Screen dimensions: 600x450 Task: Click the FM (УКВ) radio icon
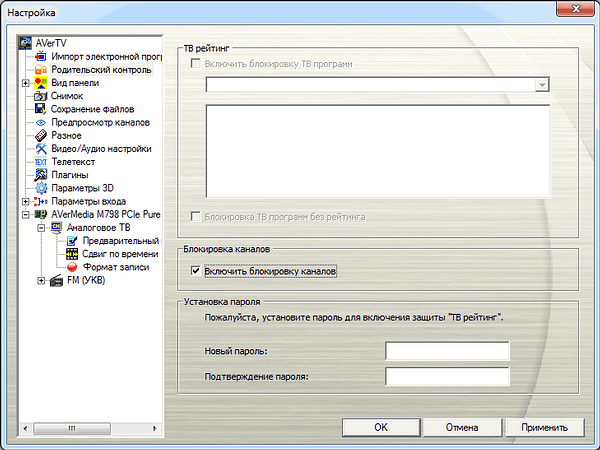(x=56, y=280)
